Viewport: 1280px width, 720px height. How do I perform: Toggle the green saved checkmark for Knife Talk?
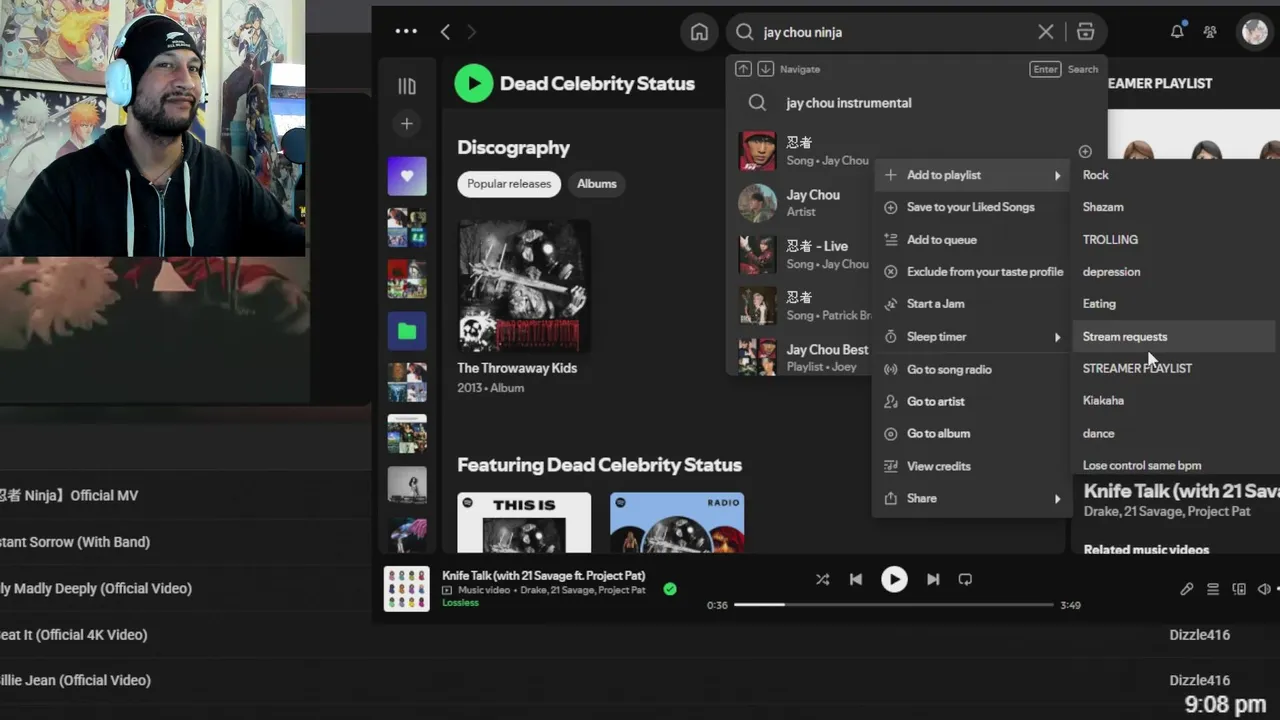[670, 589]
